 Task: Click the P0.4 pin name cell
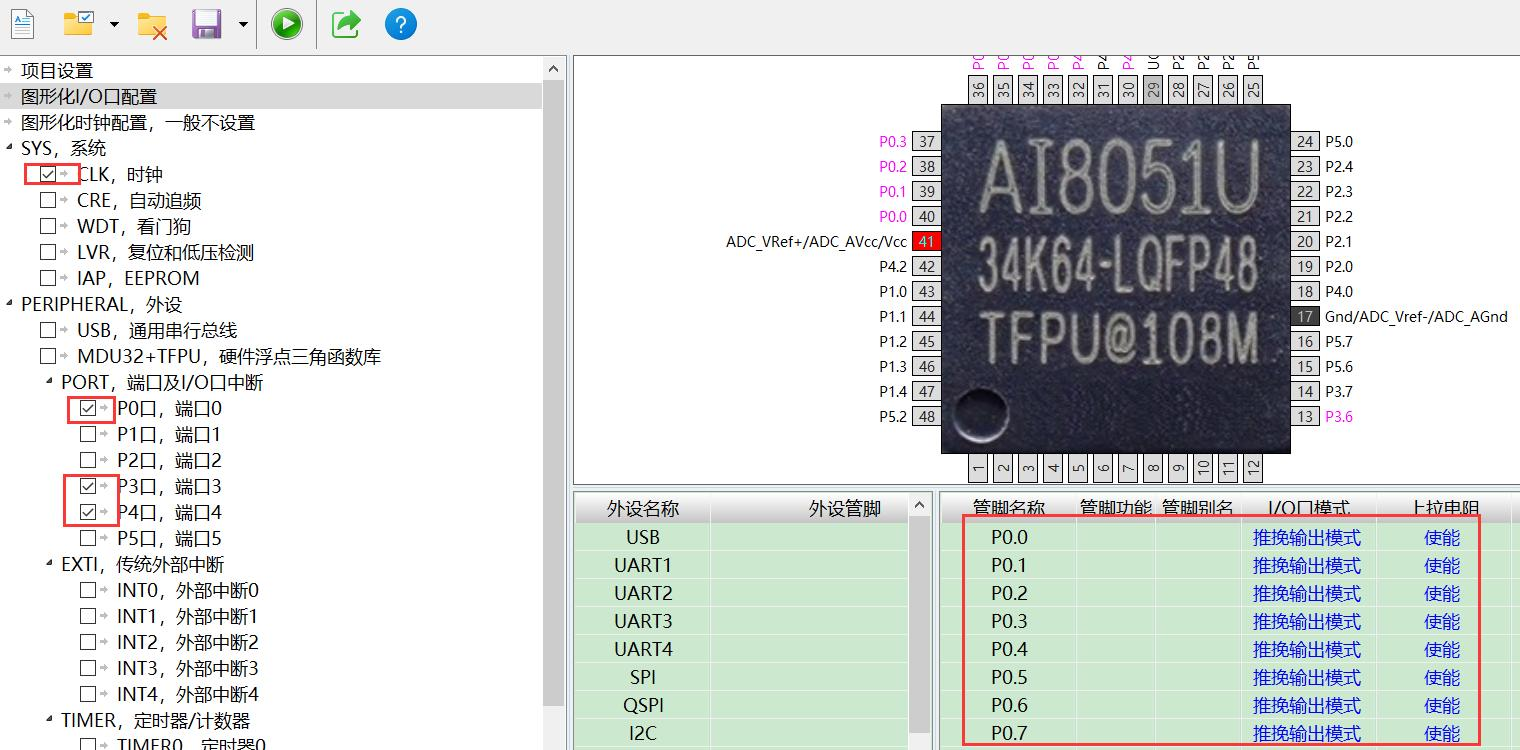pos(1009,649)
